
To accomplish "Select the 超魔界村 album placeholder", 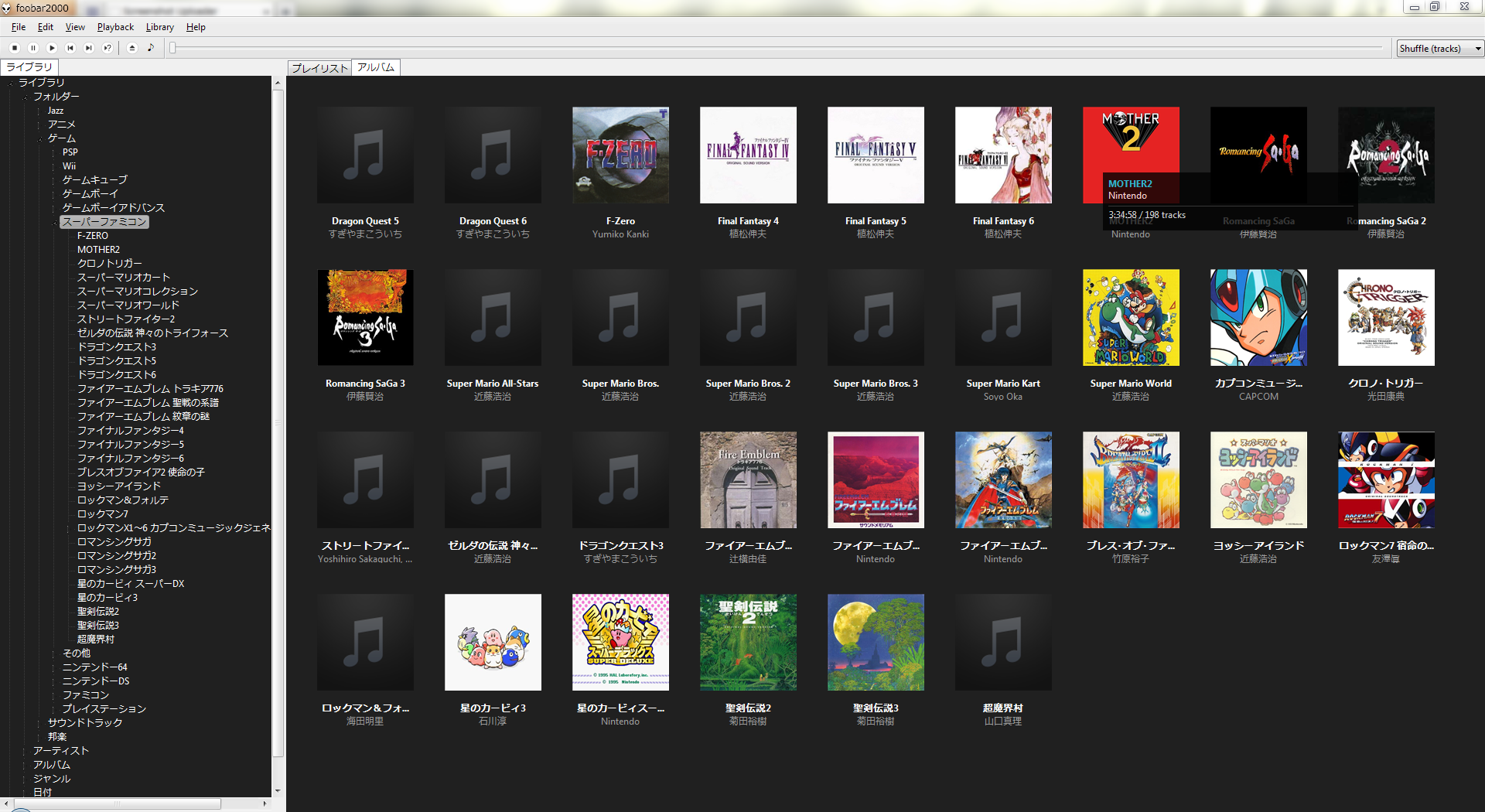I will [1003, 643].
